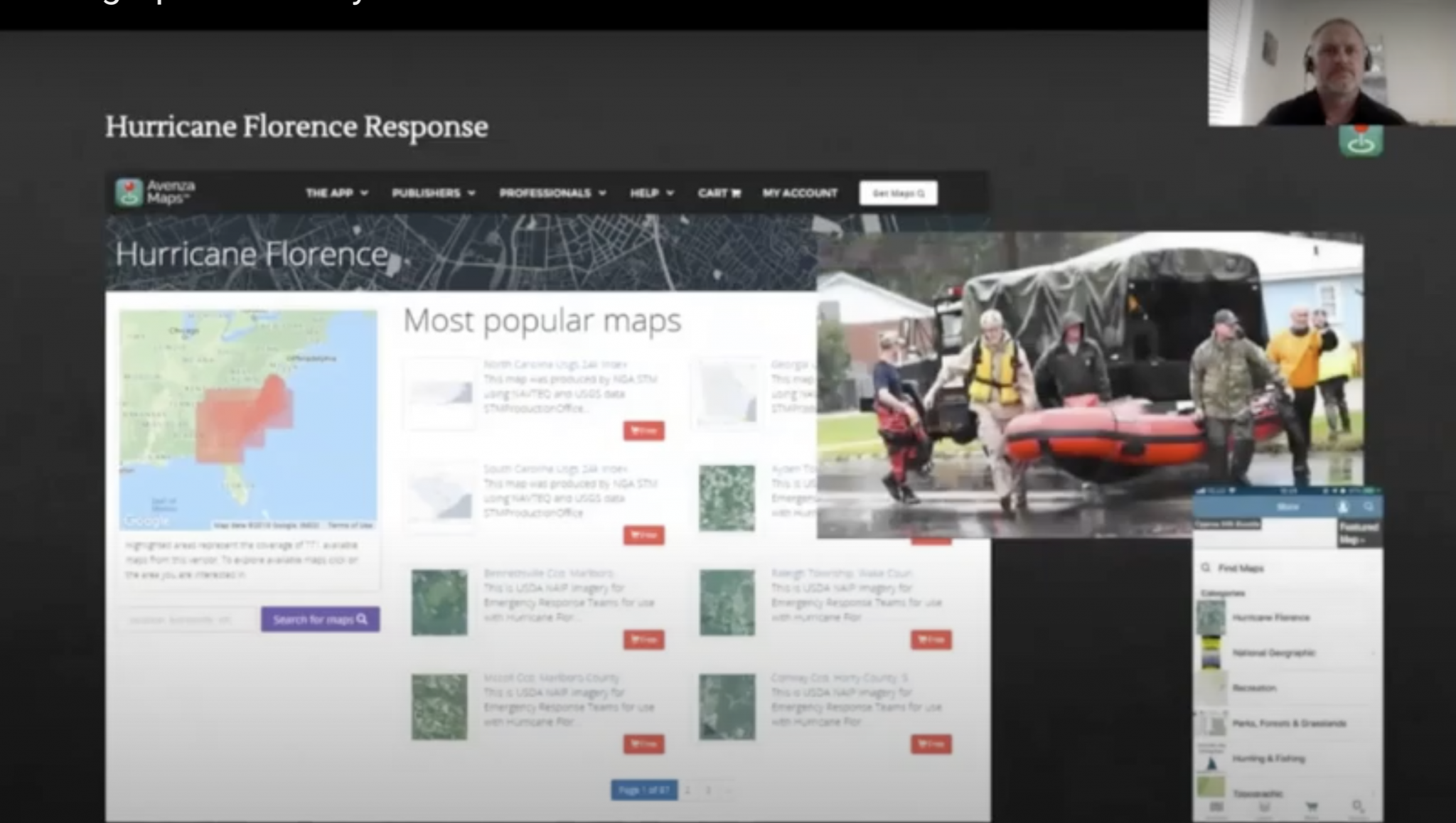Click the Avenza Maps logo icon
This screenshot has height=823, width=1456.
click(x=129, y=193)
